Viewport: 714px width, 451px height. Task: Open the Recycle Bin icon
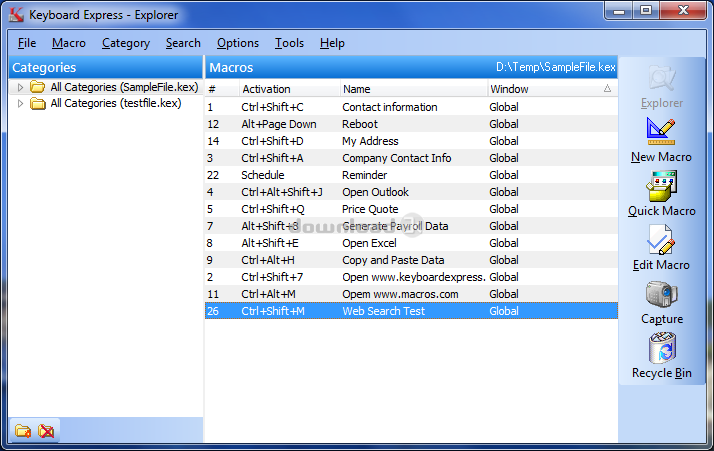(662, 348)
